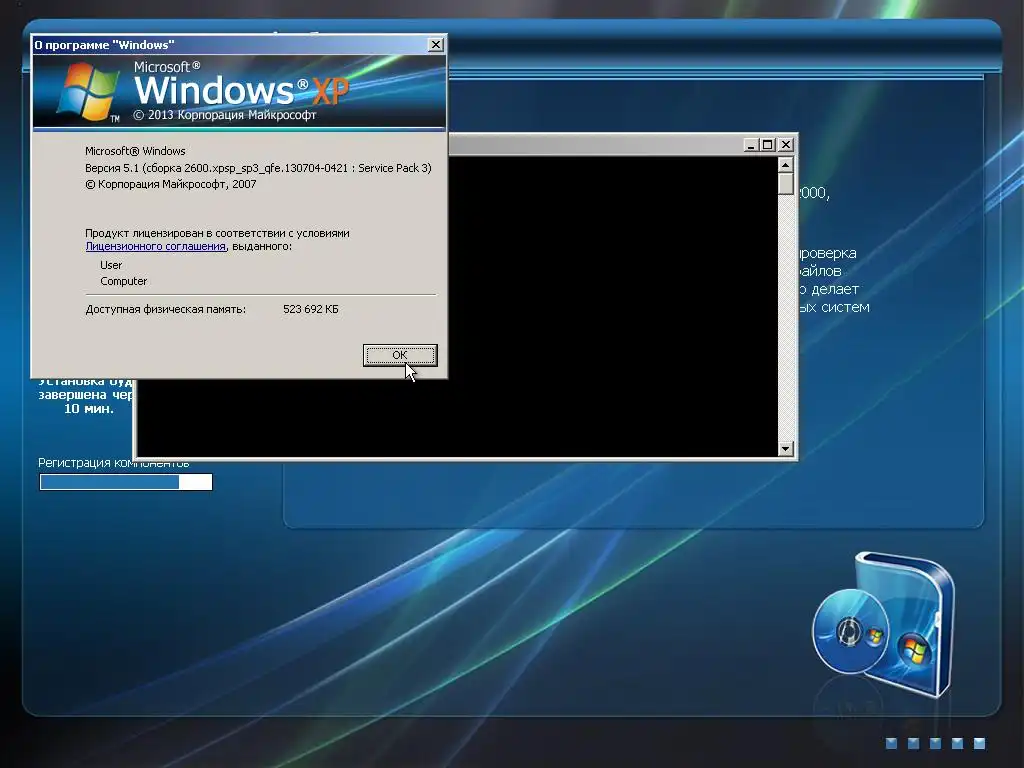Click the OK button in About Windows dialog
Screen dimensions: 1024x768
(x=400, y=355)
